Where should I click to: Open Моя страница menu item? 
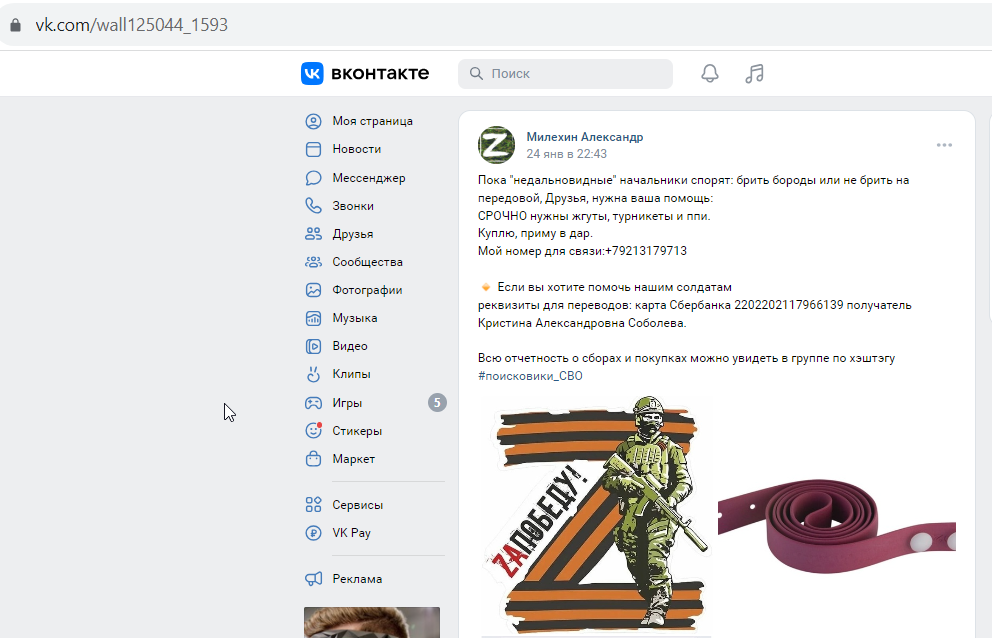[x=373, y=121]
